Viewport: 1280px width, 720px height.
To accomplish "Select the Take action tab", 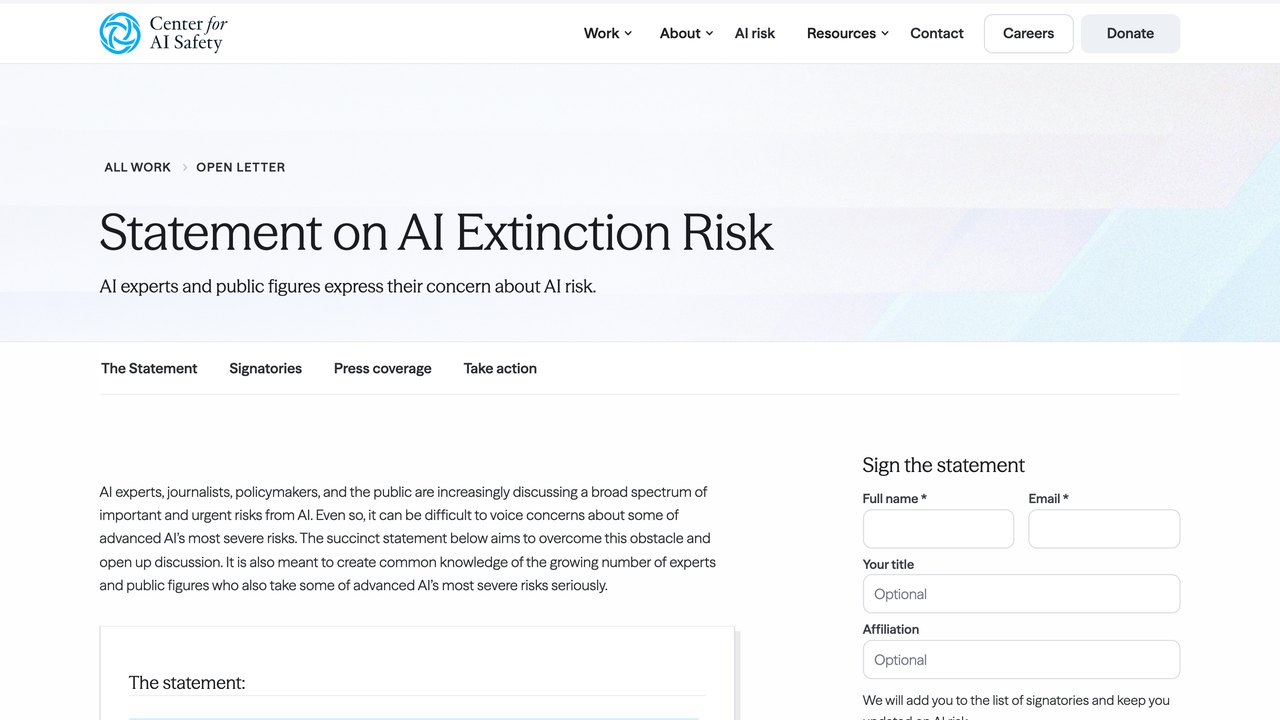I will click(x=500, y=368).
